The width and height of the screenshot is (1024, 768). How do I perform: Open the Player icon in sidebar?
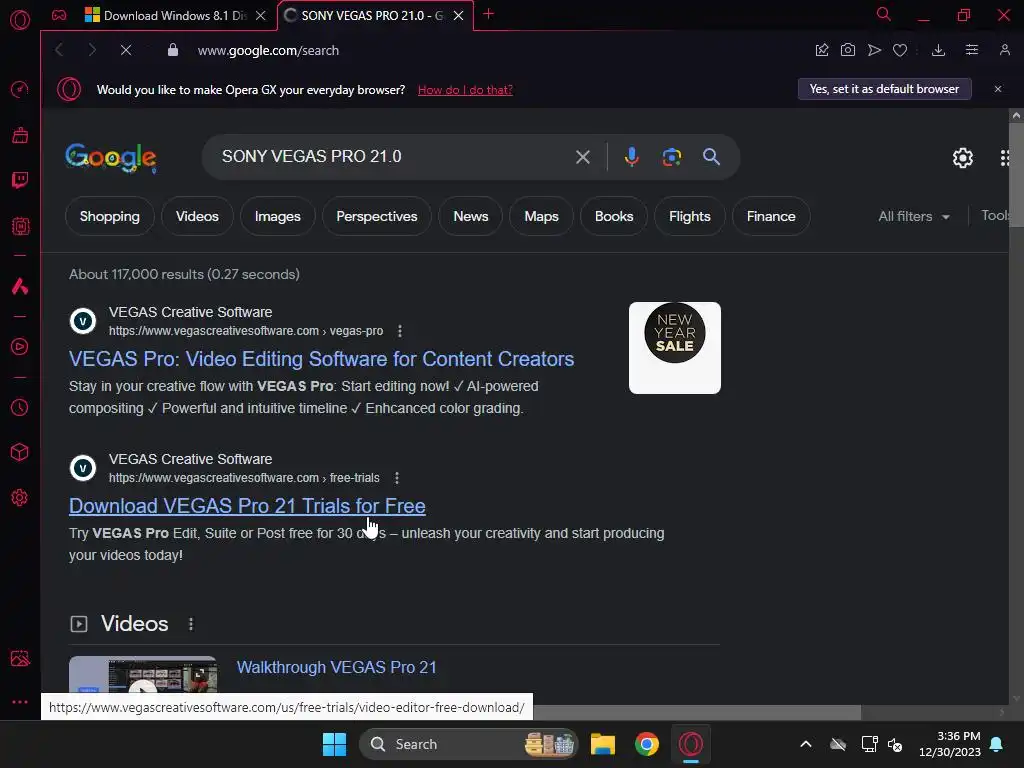click(20, 347)
